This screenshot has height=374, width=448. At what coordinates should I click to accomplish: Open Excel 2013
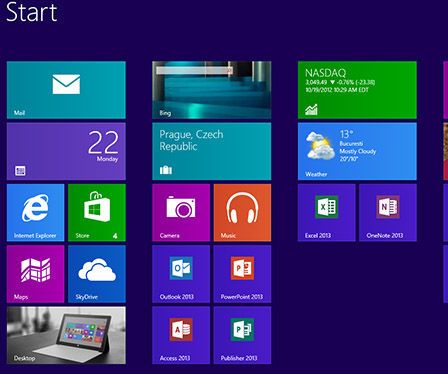coord(326,213)
